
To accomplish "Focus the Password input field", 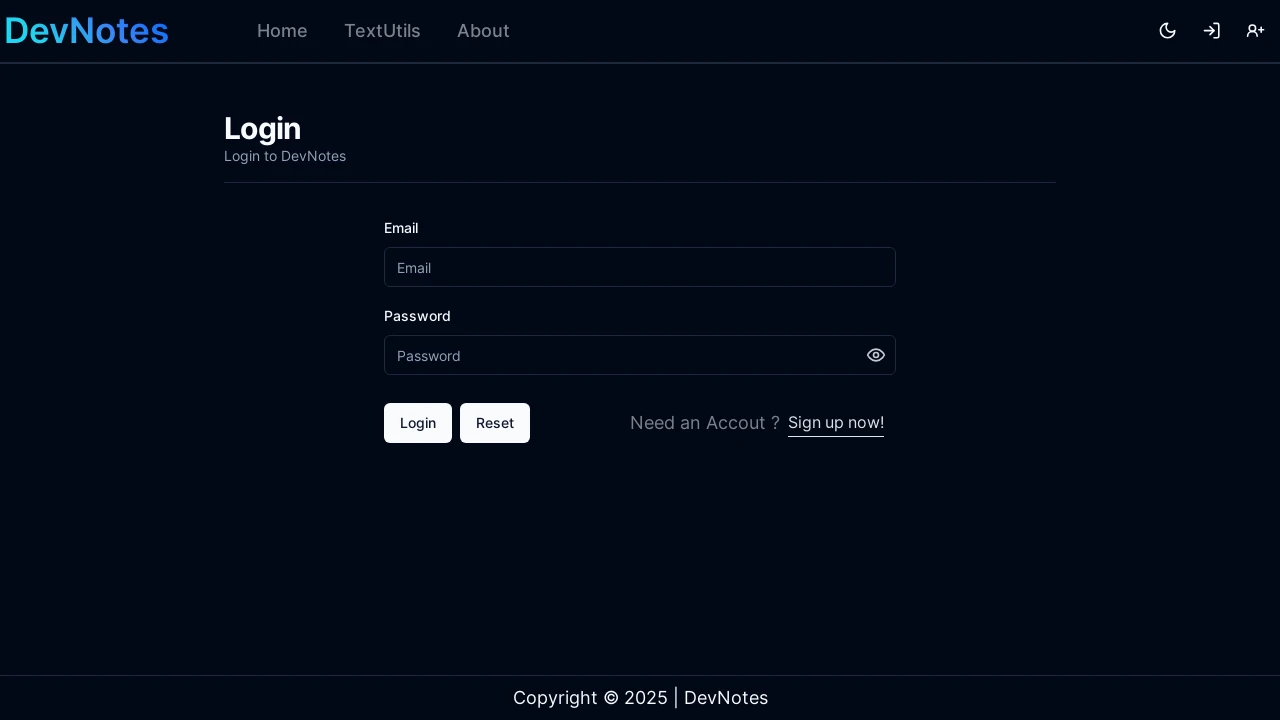I will pos(640,355).
